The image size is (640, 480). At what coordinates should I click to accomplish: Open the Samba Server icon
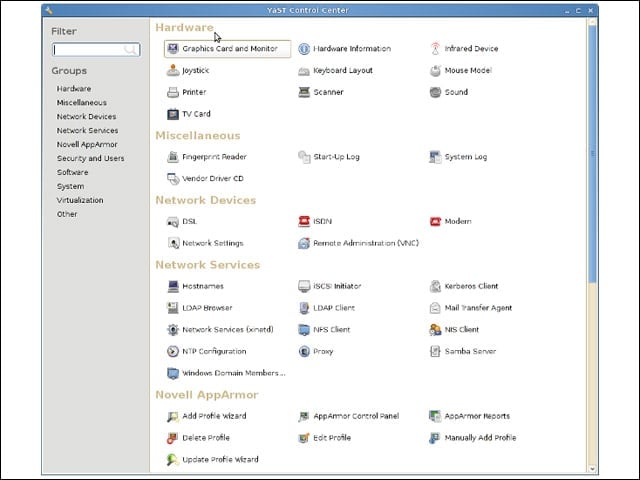point(436,351)
